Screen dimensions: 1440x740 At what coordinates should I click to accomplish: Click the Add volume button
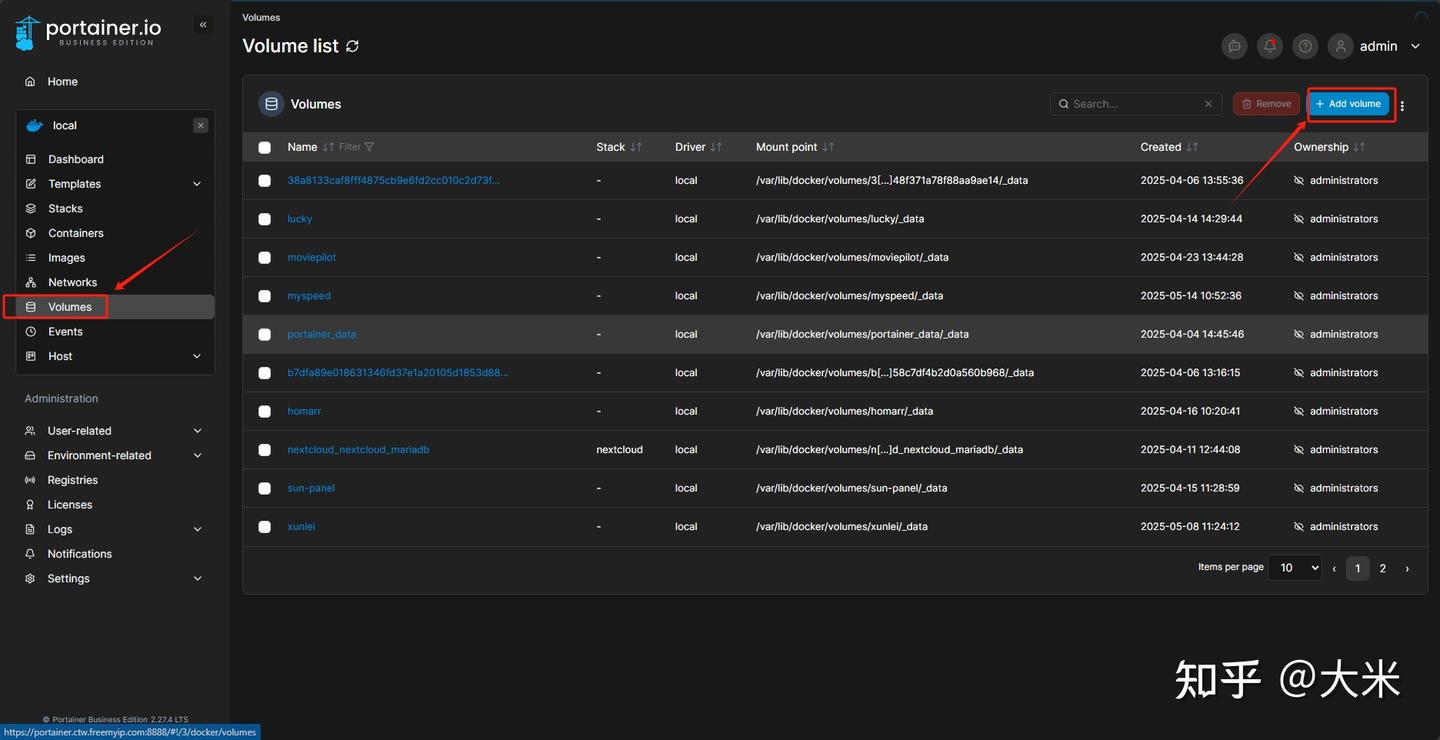[x=1349, y=104]
